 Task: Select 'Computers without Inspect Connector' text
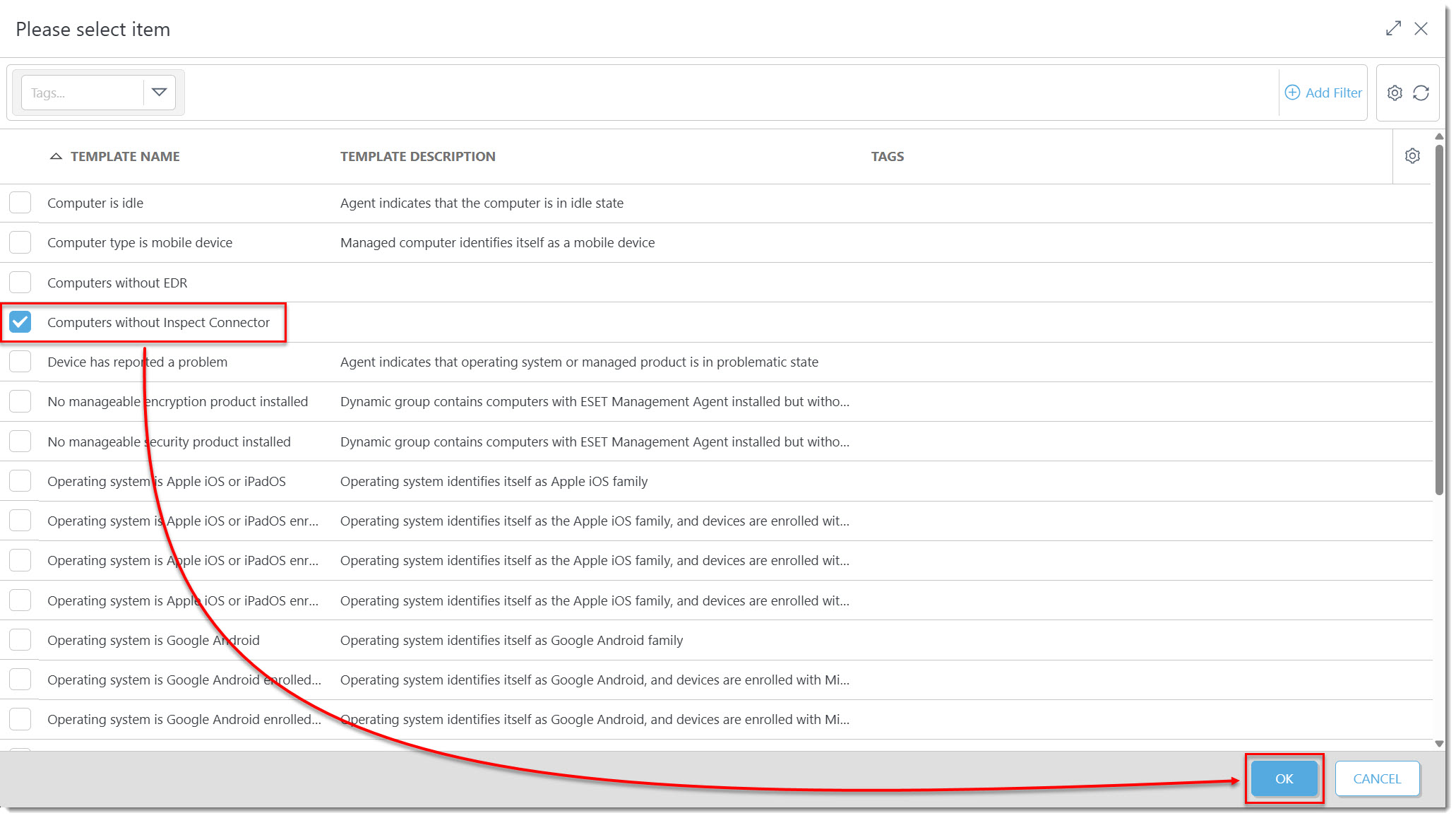tap(158, 322)
